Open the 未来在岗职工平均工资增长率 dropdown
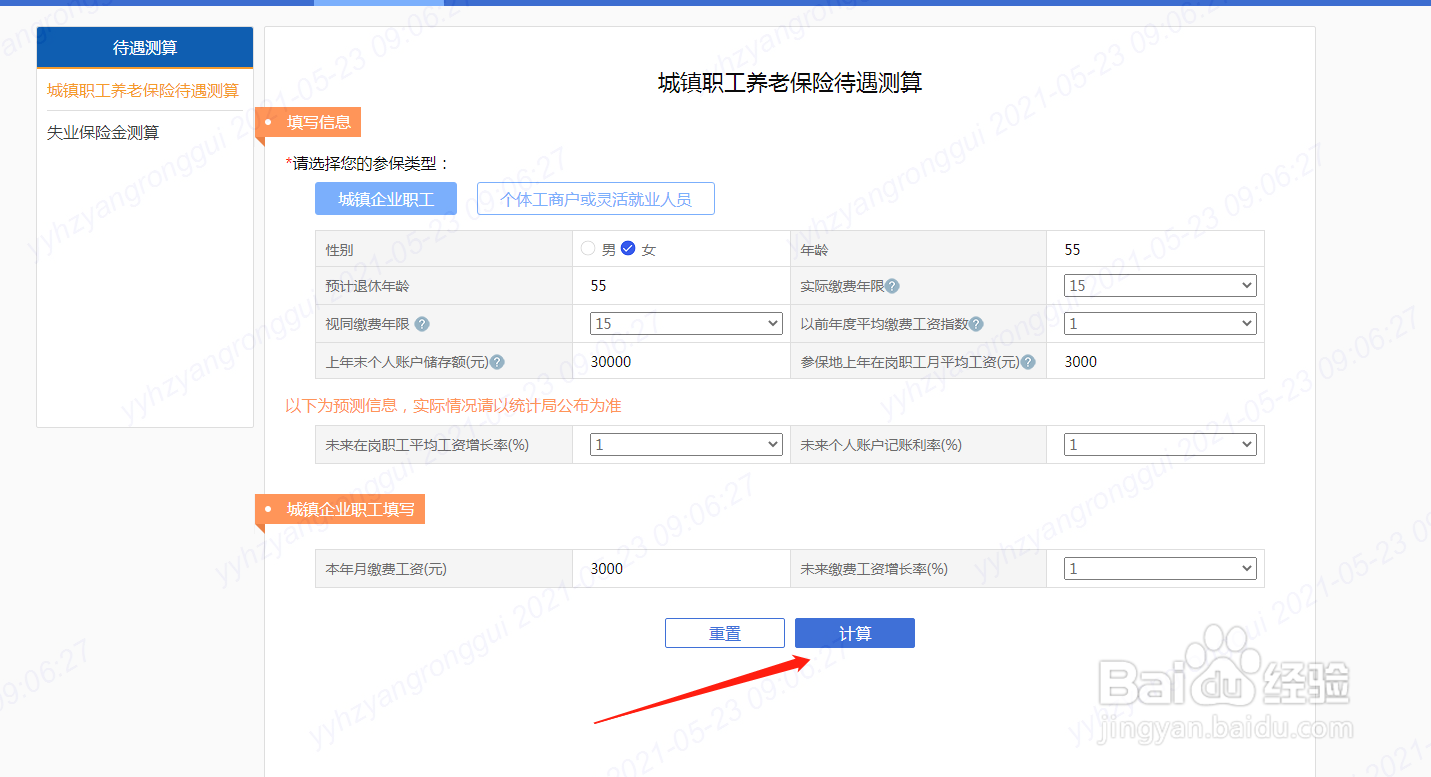Screen dimensions: 1431x777 (686, 445)
